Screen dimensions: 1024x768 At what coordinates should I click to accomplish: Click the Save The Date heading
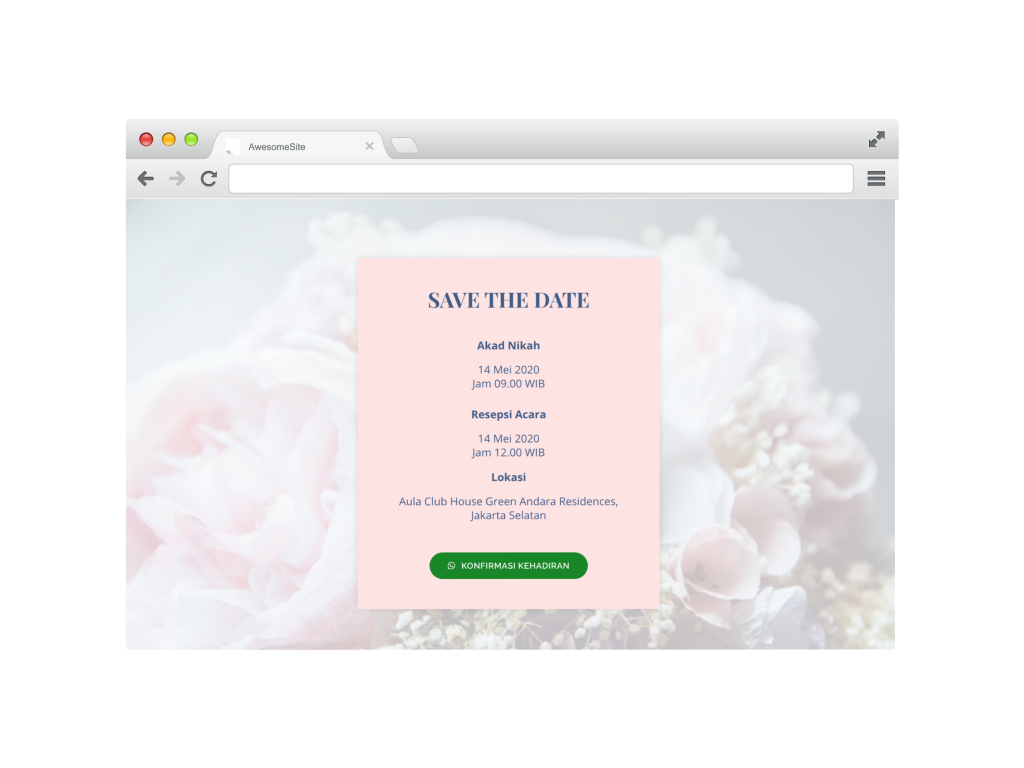click(x=509, y=300)
